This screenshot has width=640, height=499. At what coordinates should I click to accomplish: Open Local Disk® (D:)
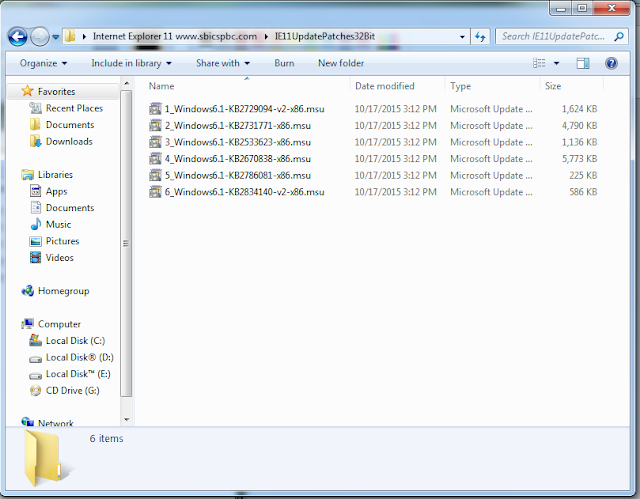pos(80,357)
